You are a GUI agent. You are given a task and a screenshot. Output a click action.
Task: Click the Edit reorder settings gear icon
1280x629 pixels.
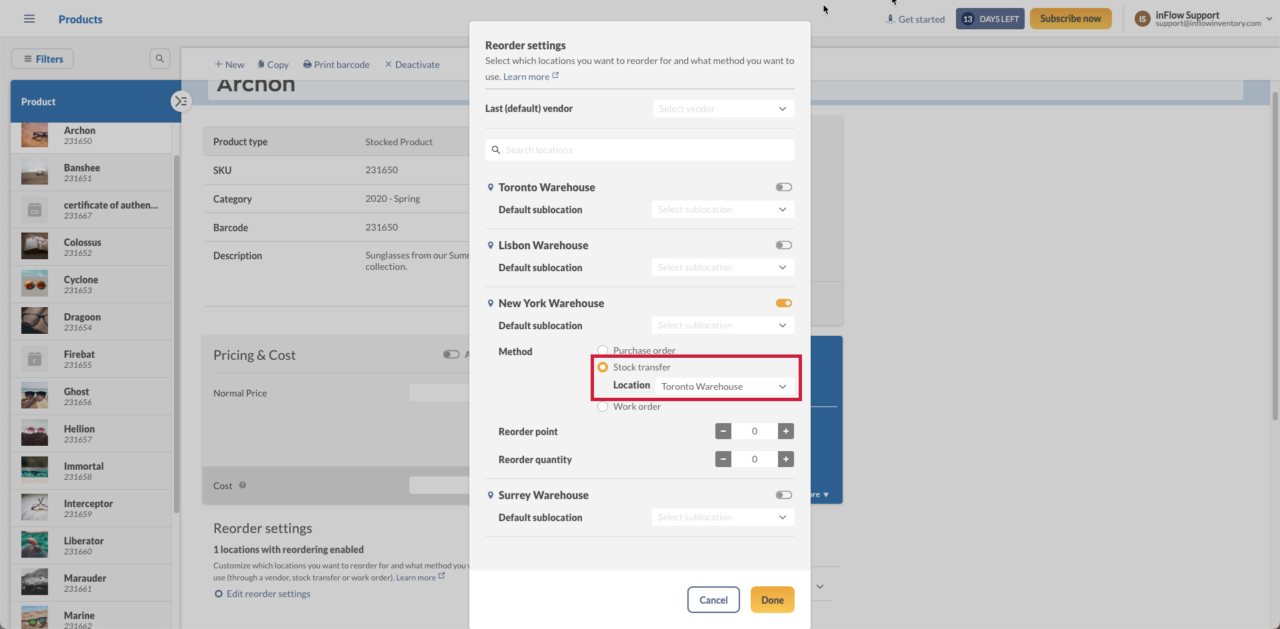coord(219,594)
